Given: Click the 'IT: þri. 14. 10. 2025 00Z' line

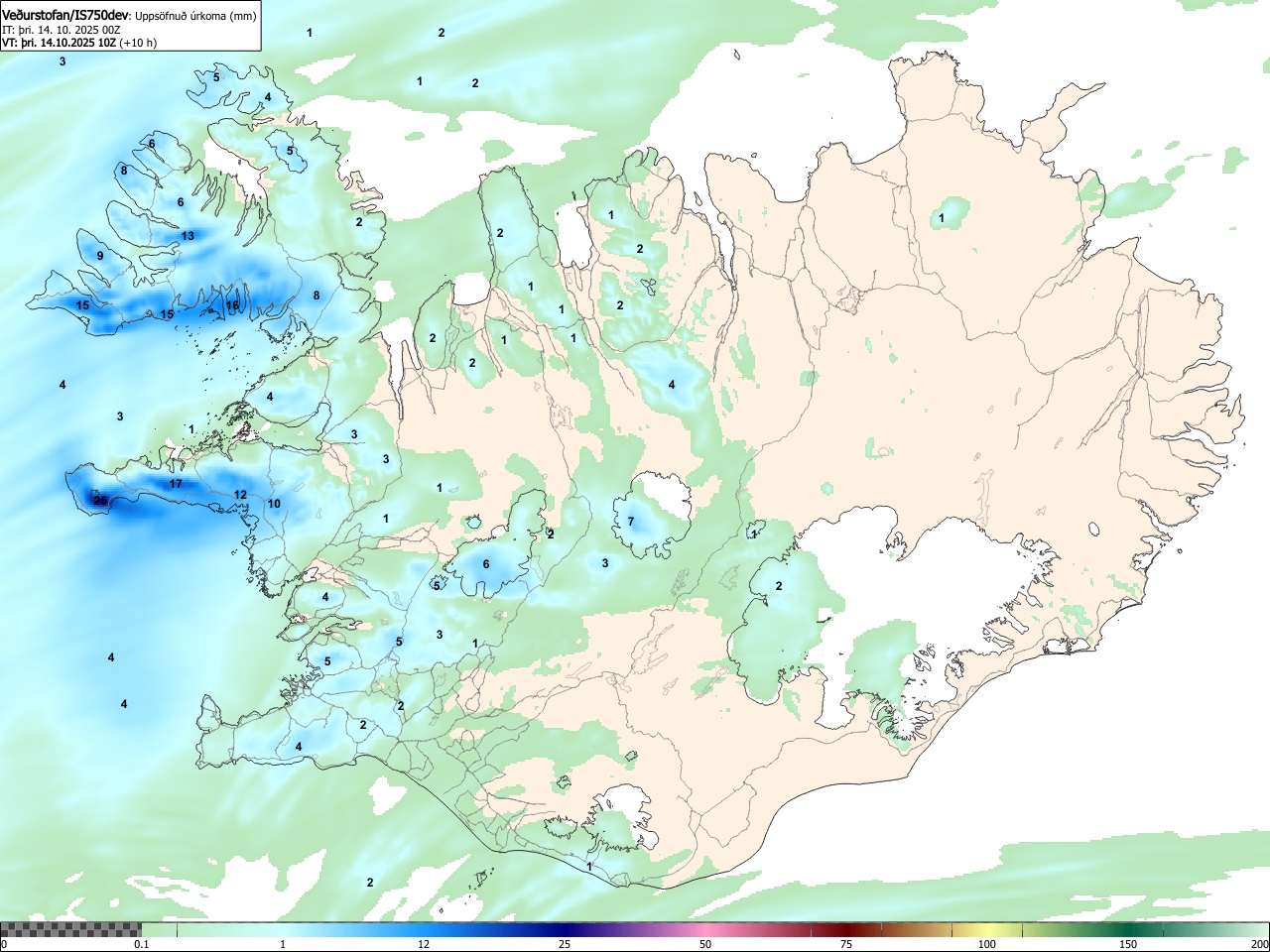Looking at the screenshot, I should tap(62, 30).
